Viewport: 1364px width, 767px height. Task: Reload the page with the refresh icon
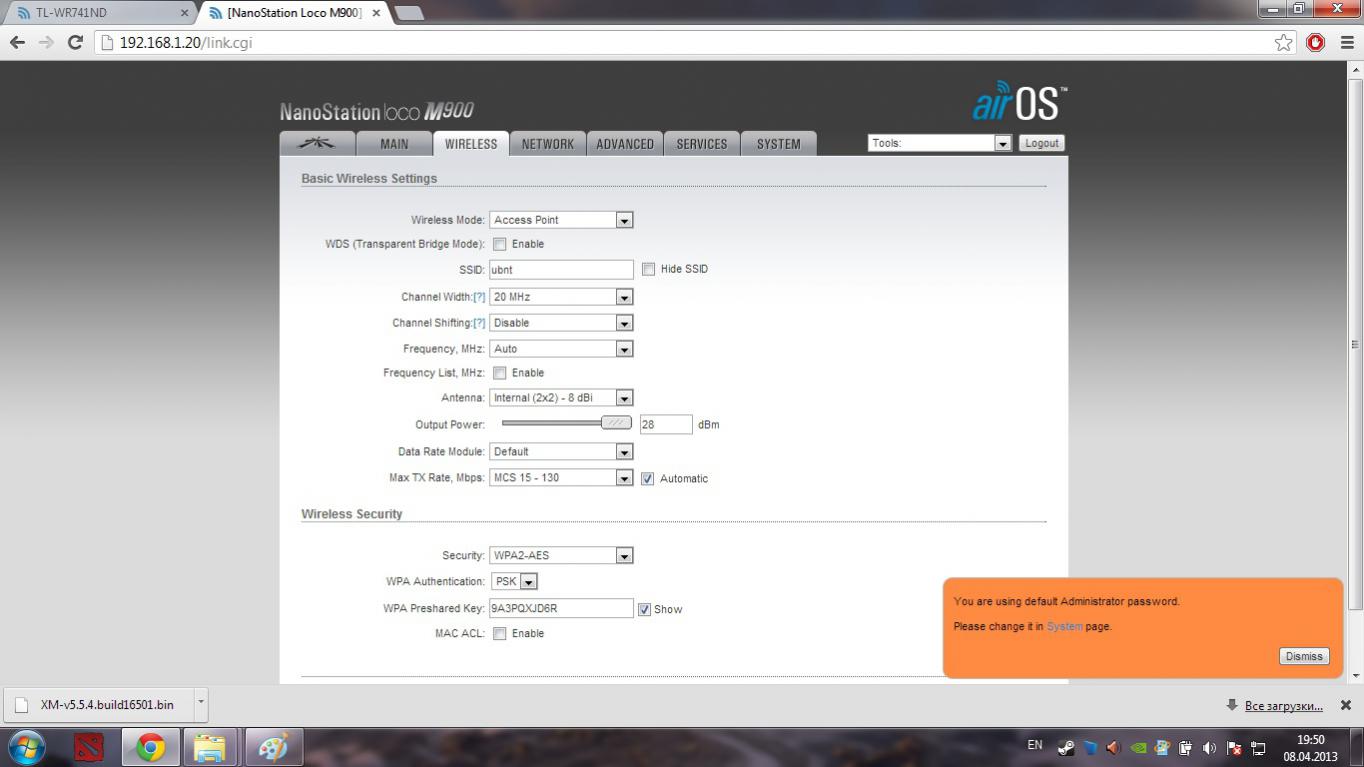pyautogui.click(x=75, y=42)
